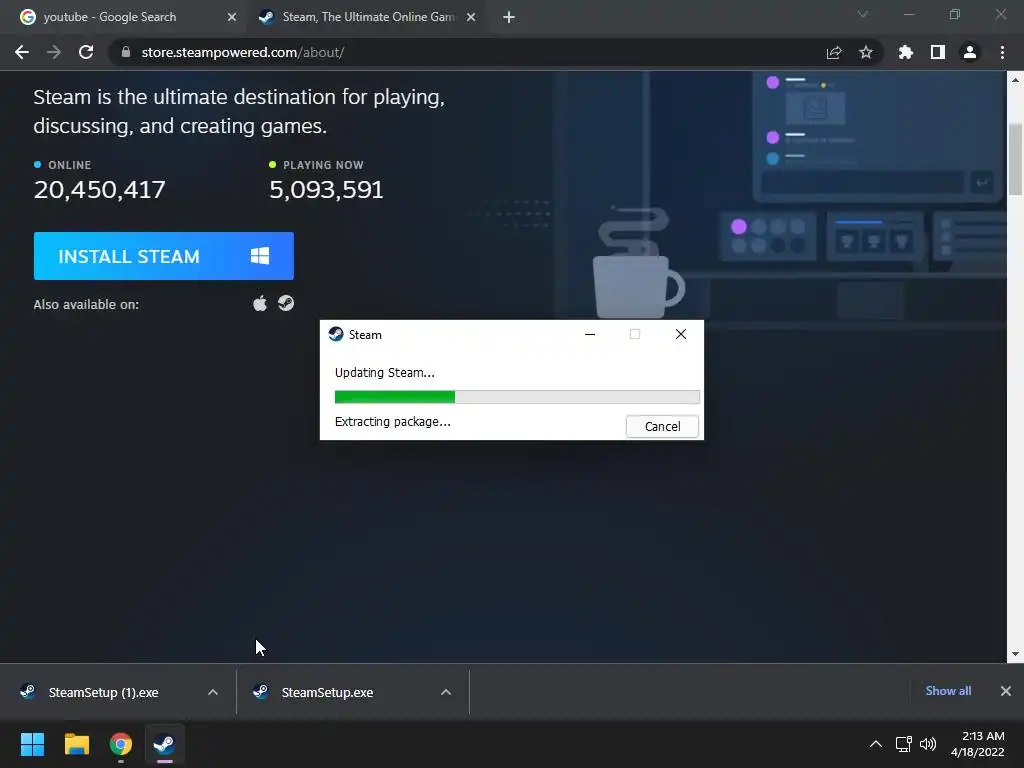Show hidden system tray icons
Image resolution: width=1024 pixels, height=768 pixels.
tap(876, 744)
